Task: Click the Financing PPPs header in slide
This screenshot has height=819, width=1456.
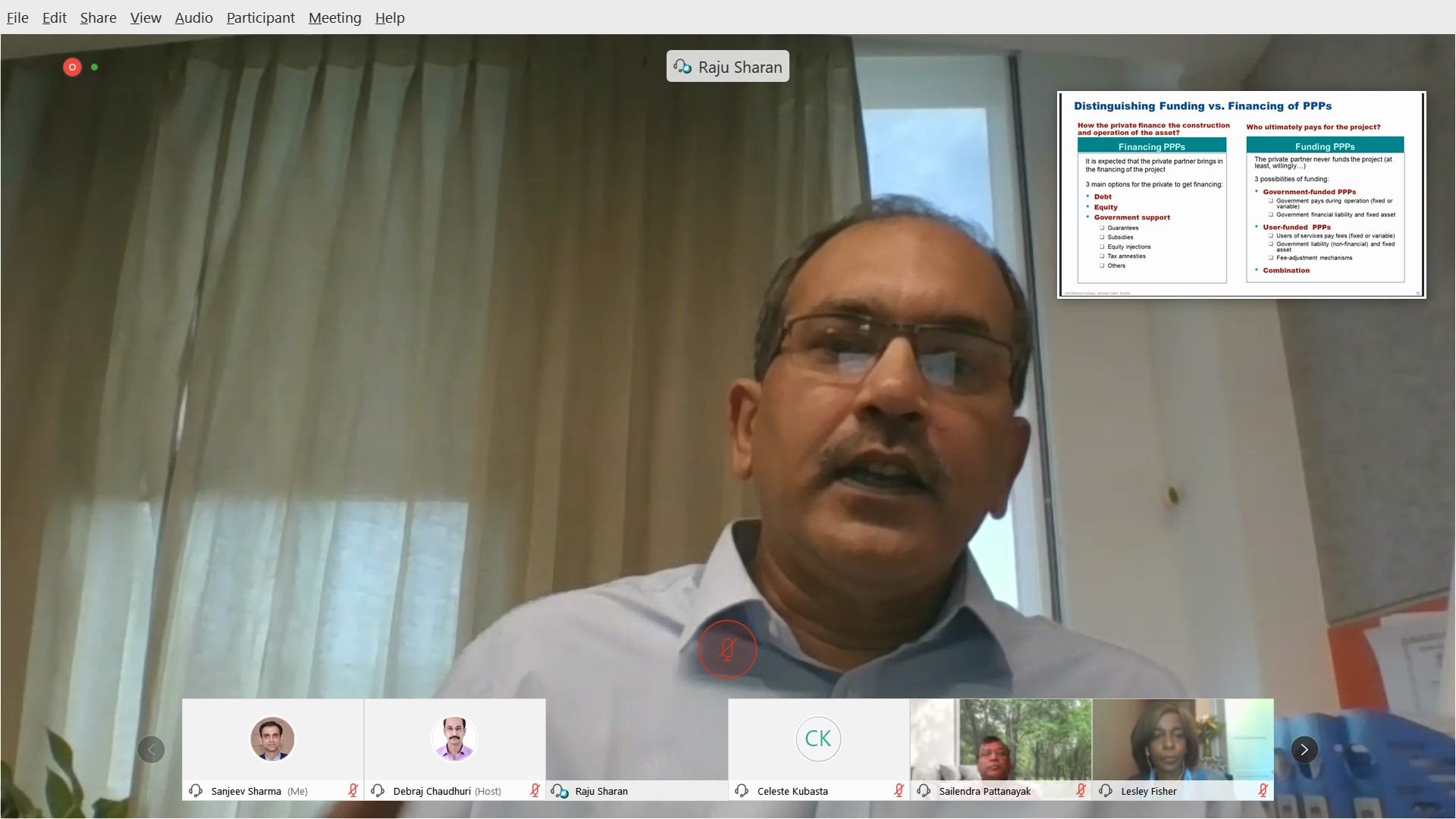Action: coord(1151,146)
